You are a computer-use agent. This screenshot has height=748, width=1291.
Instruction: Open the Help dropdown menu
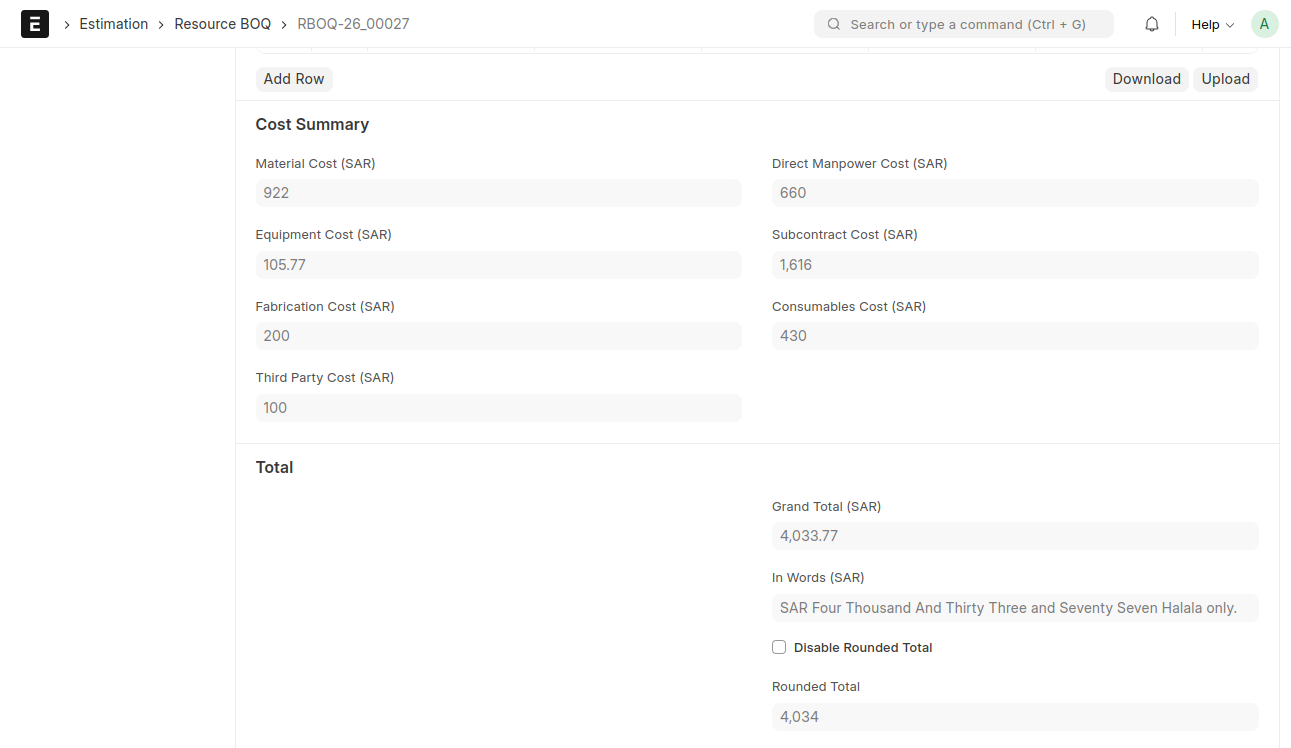coord(1212,24)
